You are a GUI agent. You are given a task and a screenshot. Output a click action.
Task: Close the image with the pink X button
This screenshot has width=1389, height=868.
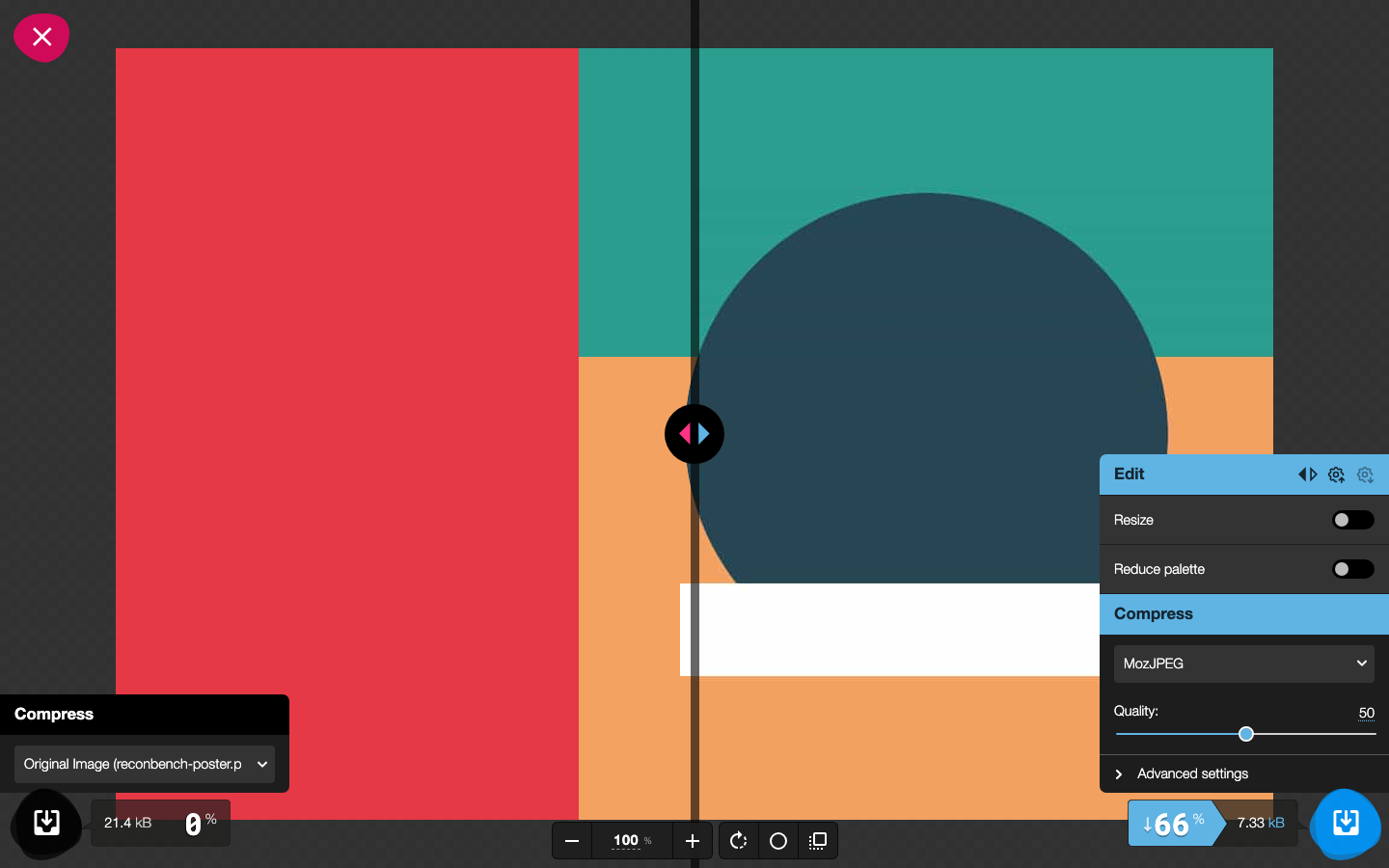coord(41,38)
